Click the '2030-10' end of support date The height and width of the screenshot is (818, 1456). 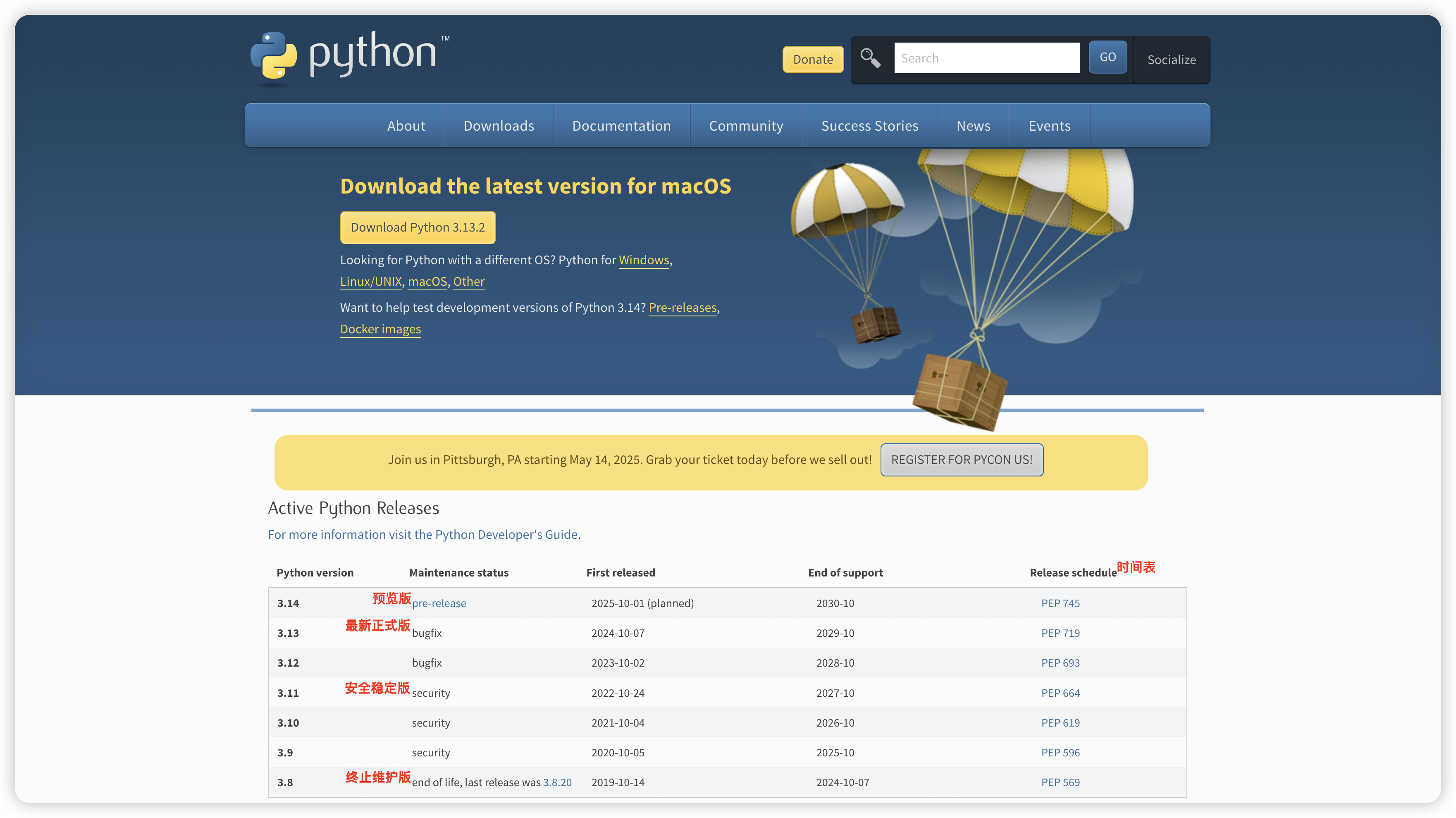[835, 603]
